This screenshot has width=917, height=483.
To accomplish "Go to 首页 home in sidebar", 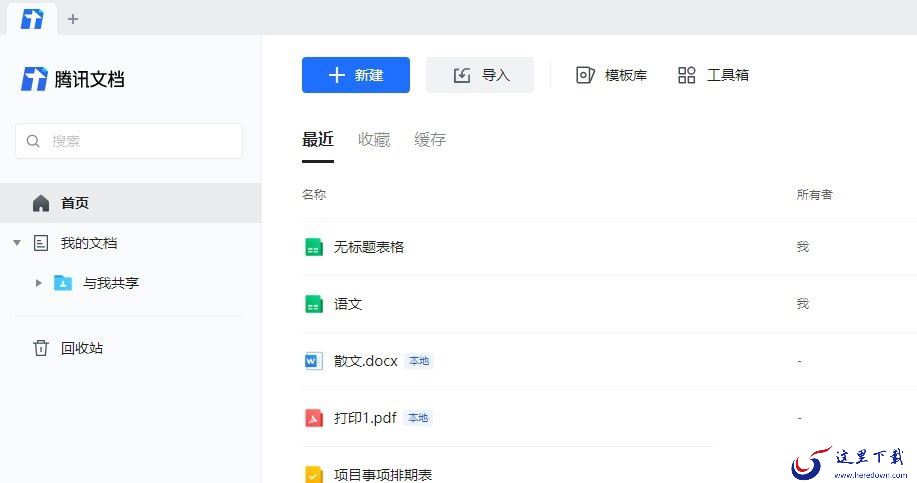I will [x=130, y=203].
